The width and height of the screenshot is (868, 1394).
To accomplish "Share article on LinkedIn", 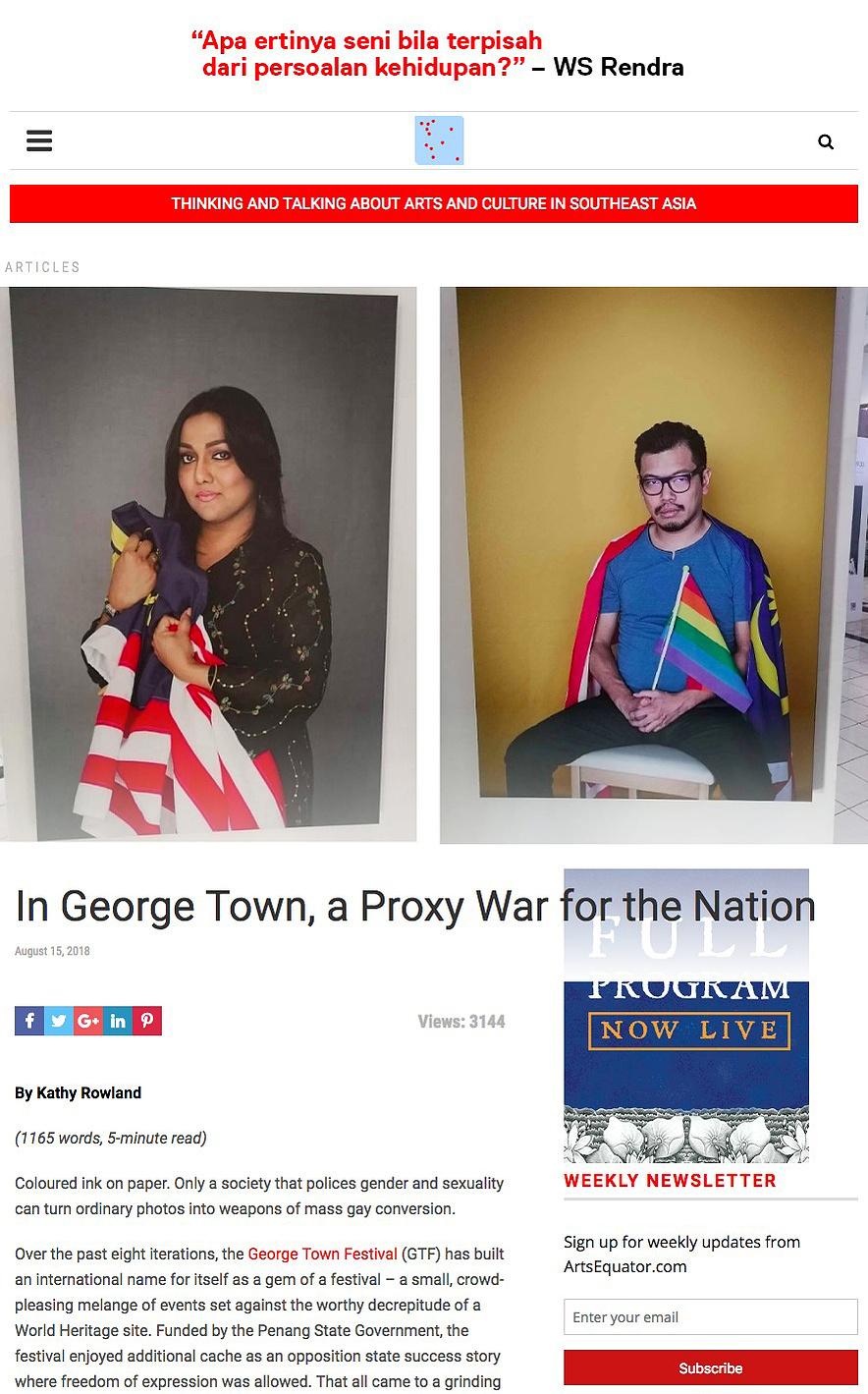I will (118, 1021).
